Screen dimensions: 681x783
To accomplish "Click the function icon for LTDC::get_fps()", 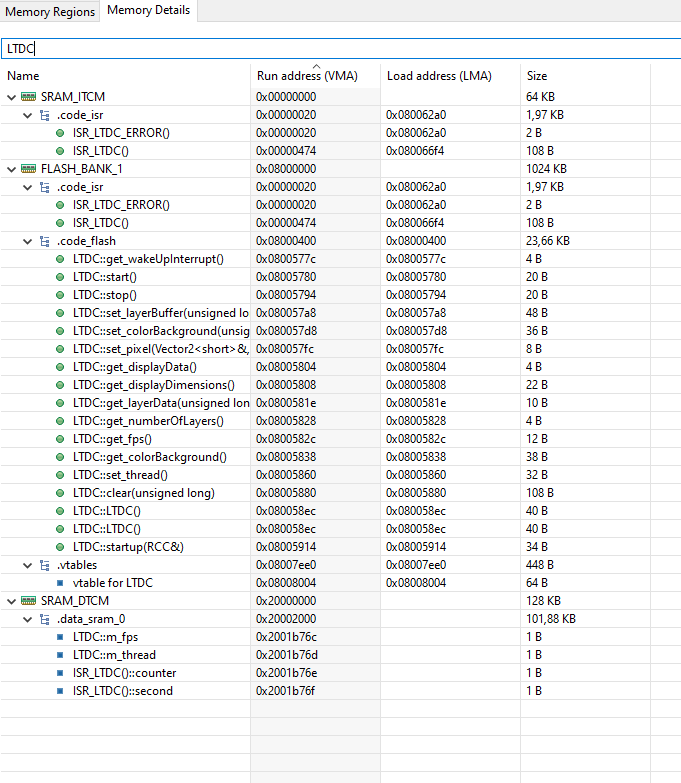I will (60, 439).
